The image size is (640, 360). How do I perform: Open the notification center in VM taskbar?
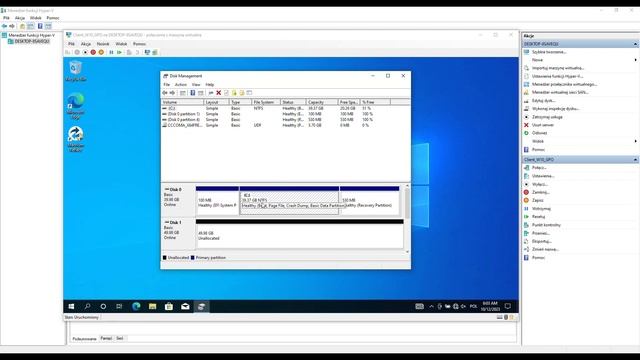(508, 306)
